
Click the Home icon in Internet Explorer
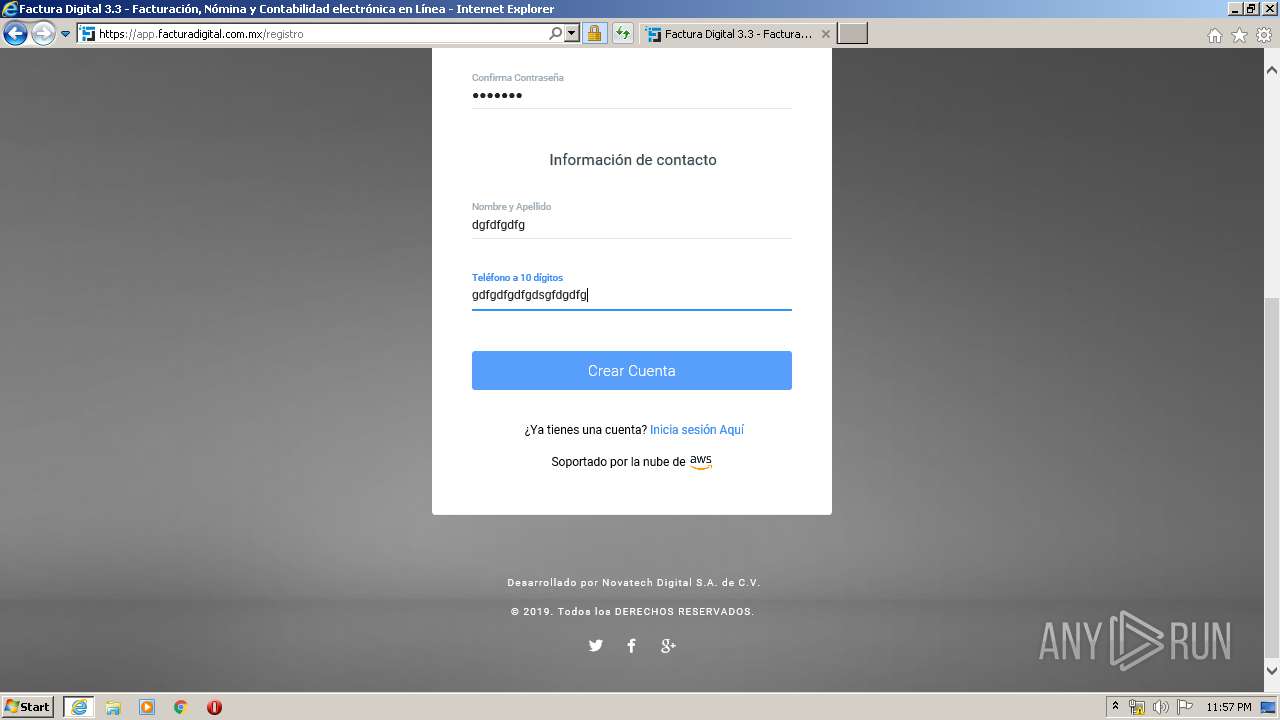point(1214,35)
